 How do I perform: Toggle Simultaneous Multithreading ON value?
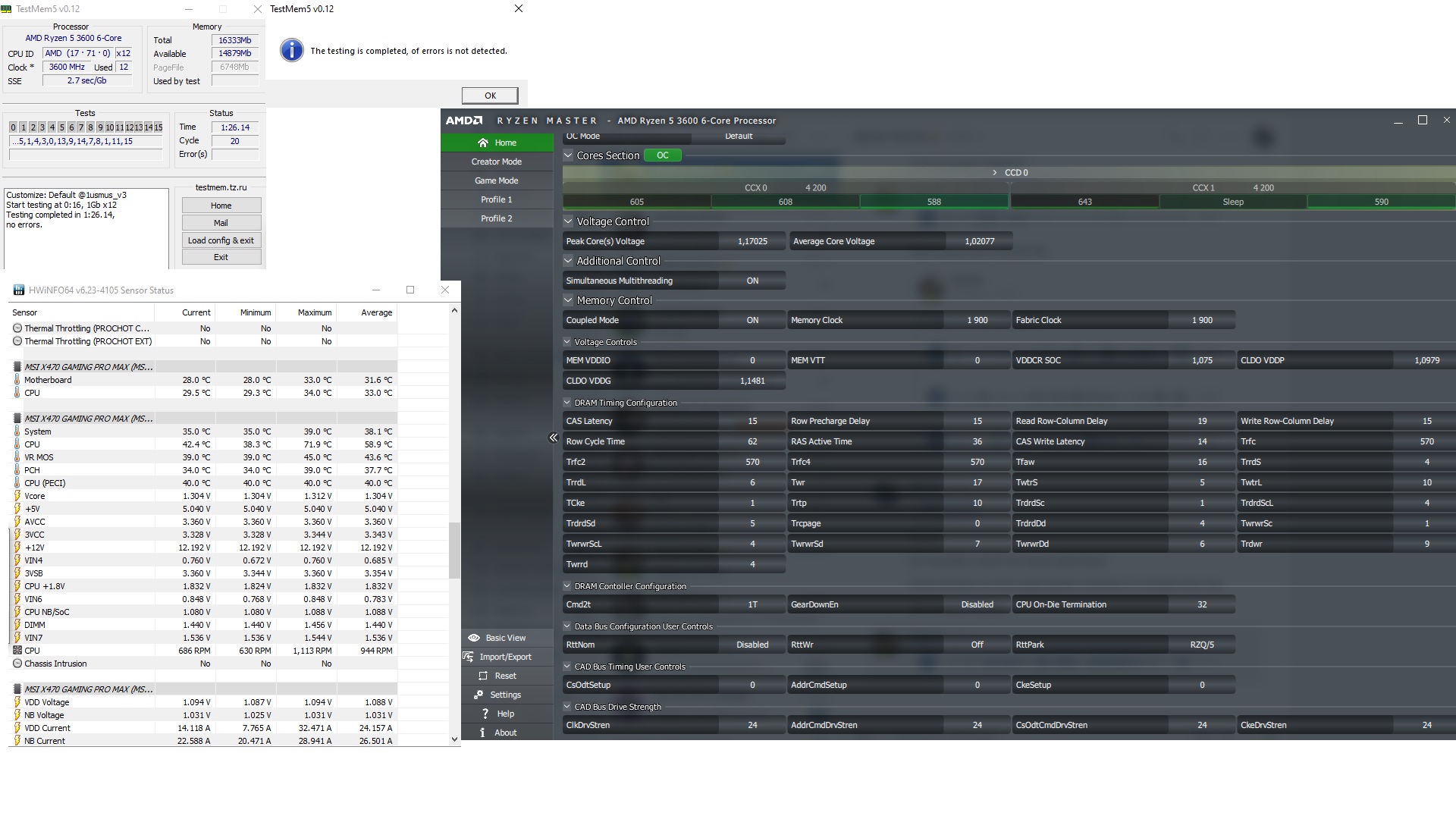pyautogui.click(x=752, y=281)
